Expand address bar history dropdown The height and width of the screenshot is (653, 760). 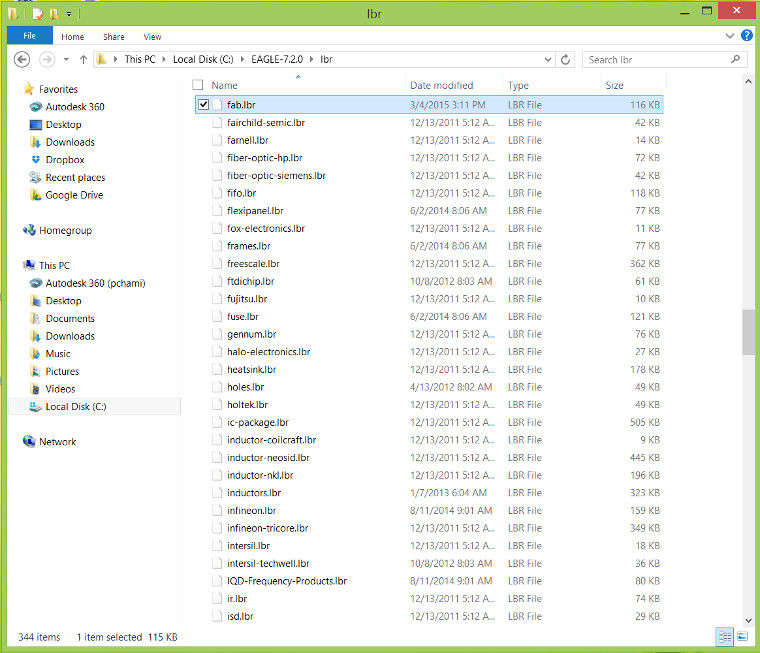click(x=548, y=60)
